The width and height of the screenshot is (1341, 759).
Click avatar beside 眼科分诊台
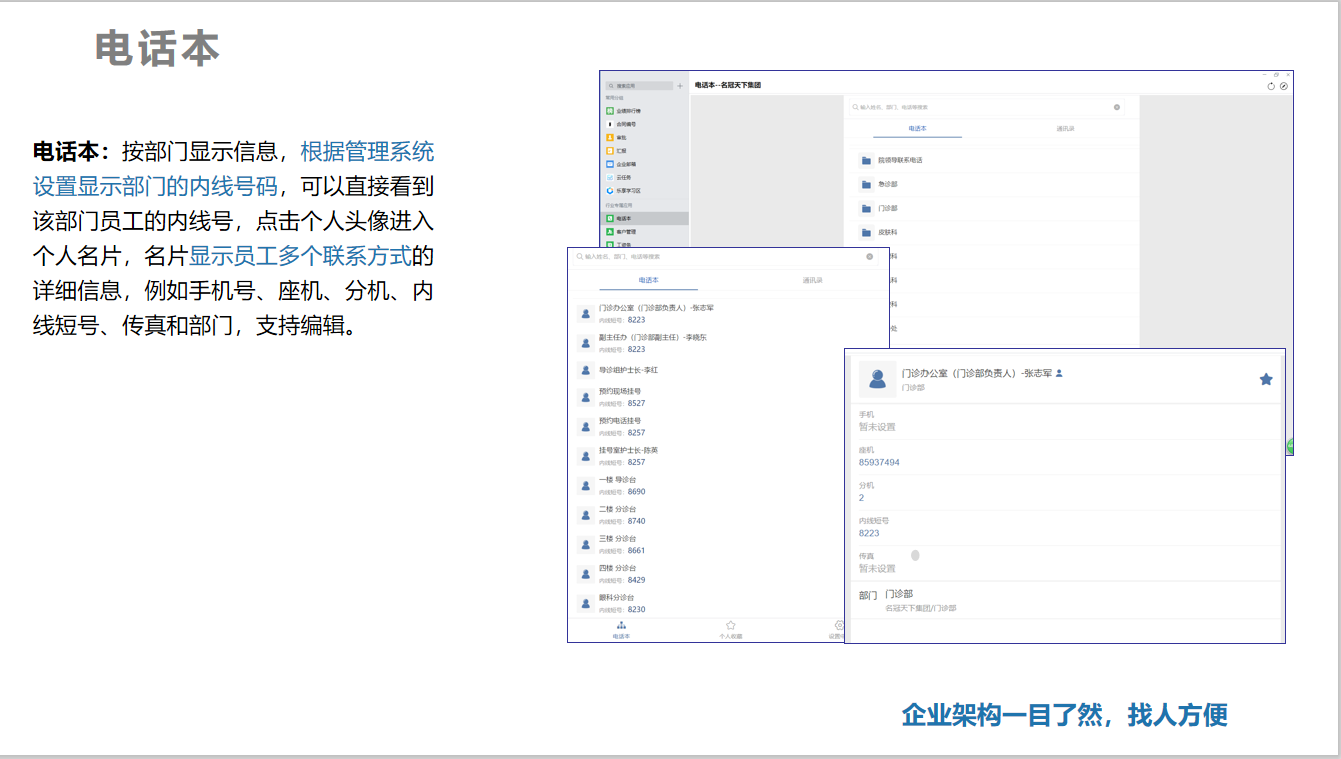tap(586, 603)
